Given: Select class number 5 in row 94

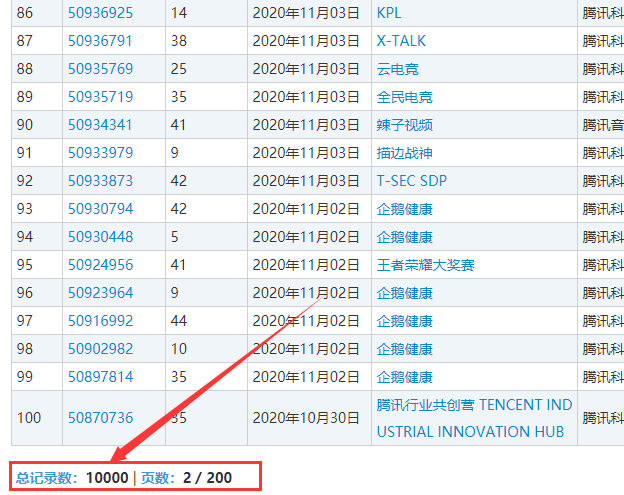Looking at the screenshot, I should 175,237.
